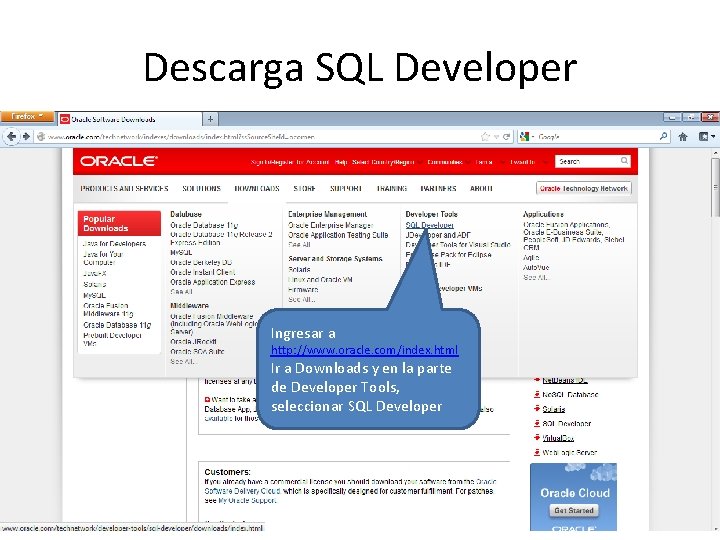Click the WebLogic Server download link

[x=569, y=452]
